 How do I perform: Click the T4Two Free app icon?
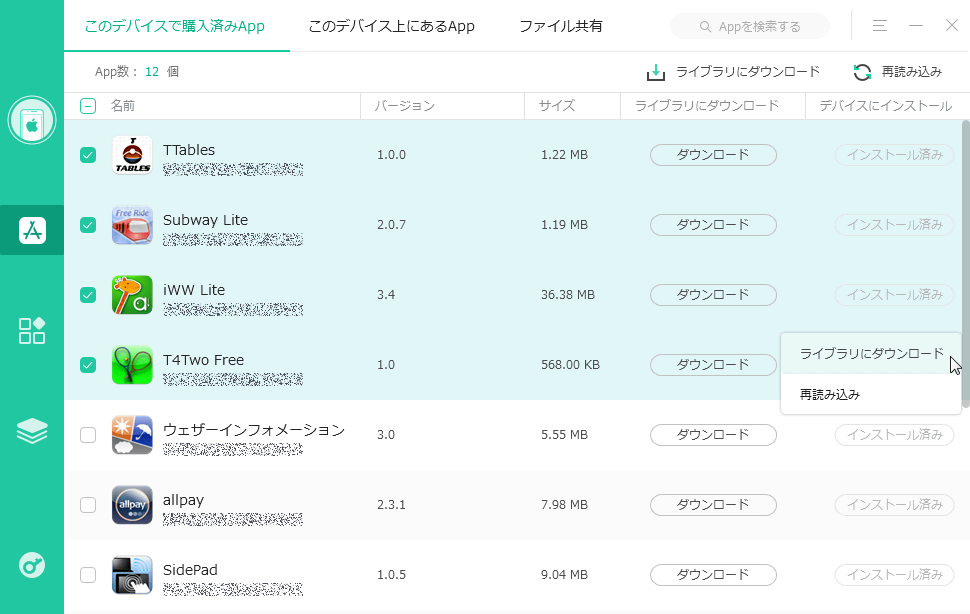132,365
